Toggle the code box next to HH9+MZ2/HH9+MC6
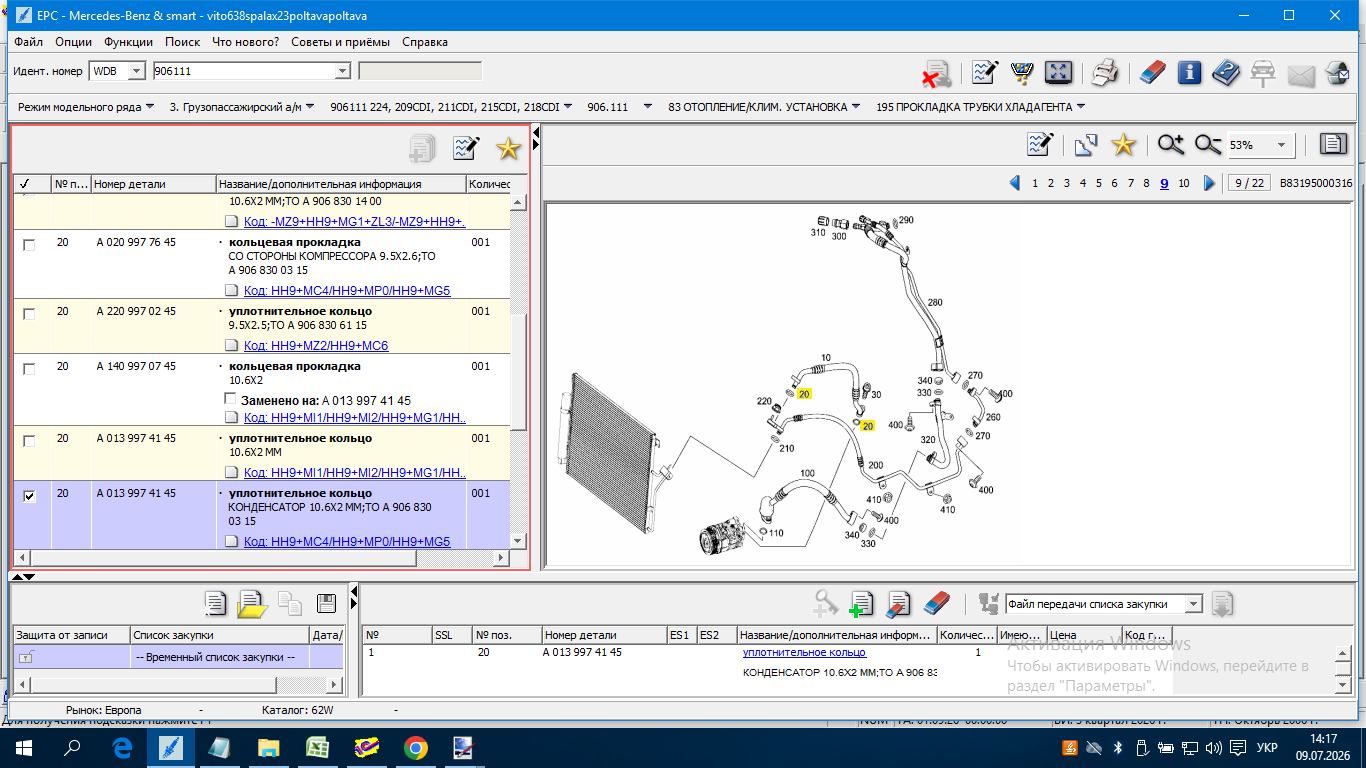 [x=231, y=346]
